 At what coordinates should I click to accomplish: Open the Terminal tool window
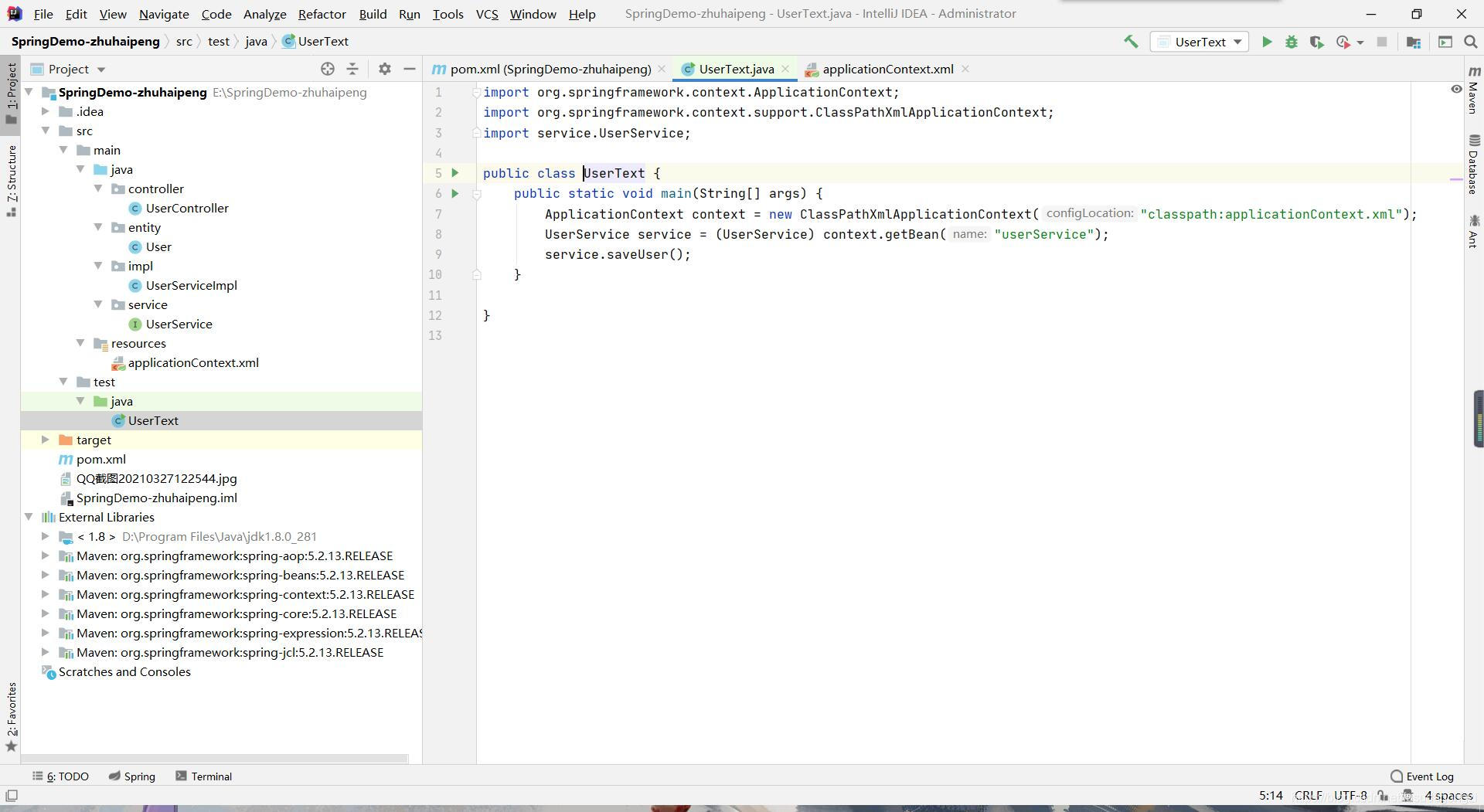click(203, 776)
